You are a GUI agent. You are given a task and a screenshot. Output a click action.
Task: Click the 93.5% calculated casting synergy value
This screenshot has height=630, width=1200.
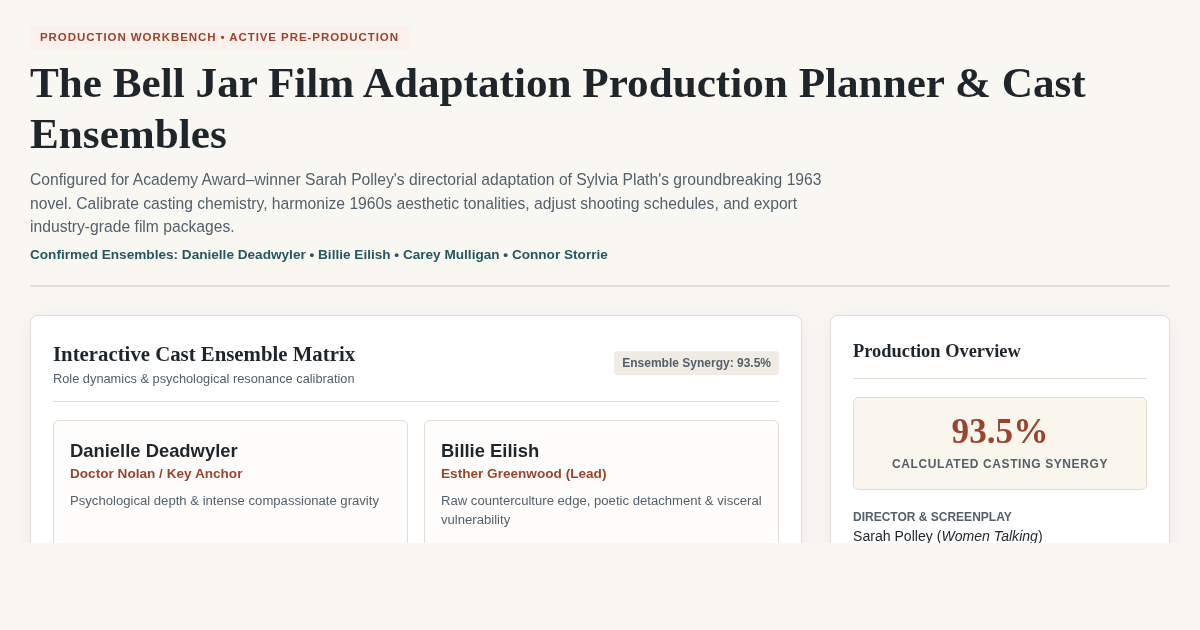(x=999, y=431)
